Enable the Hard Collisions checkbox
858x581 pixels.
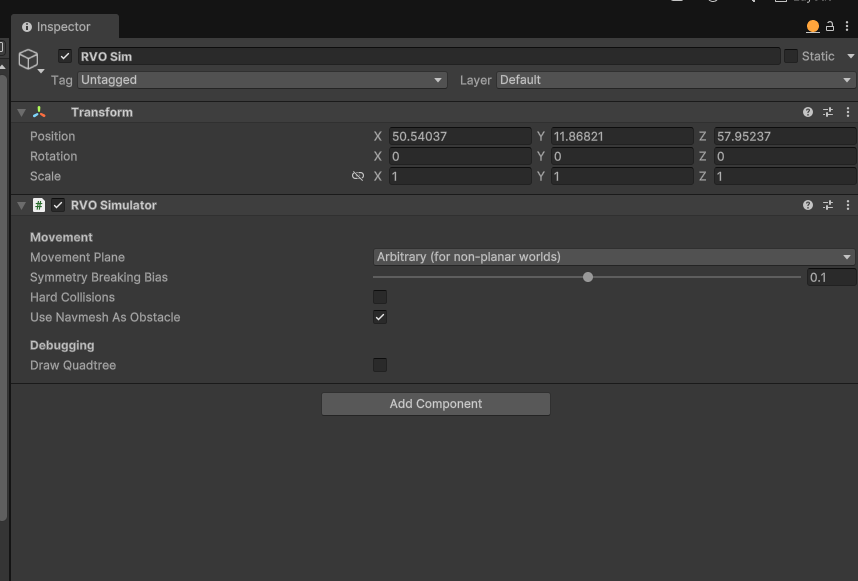(380, 297)
